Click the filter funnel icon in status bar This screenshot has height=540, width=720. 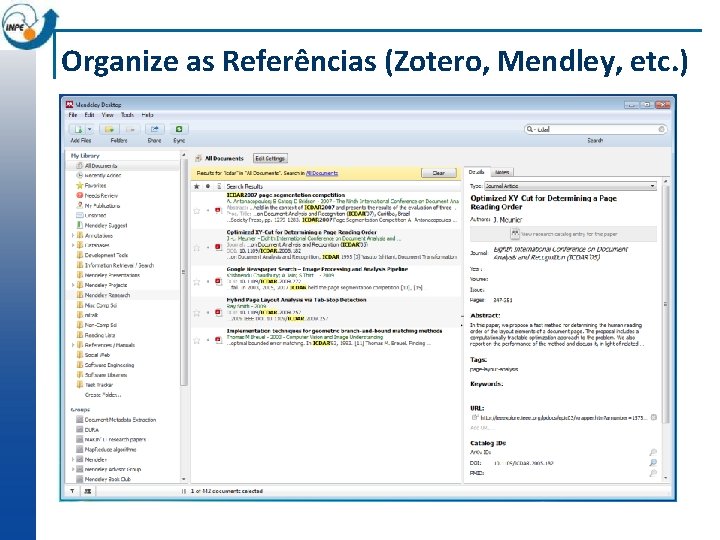[x=73, y=491]
